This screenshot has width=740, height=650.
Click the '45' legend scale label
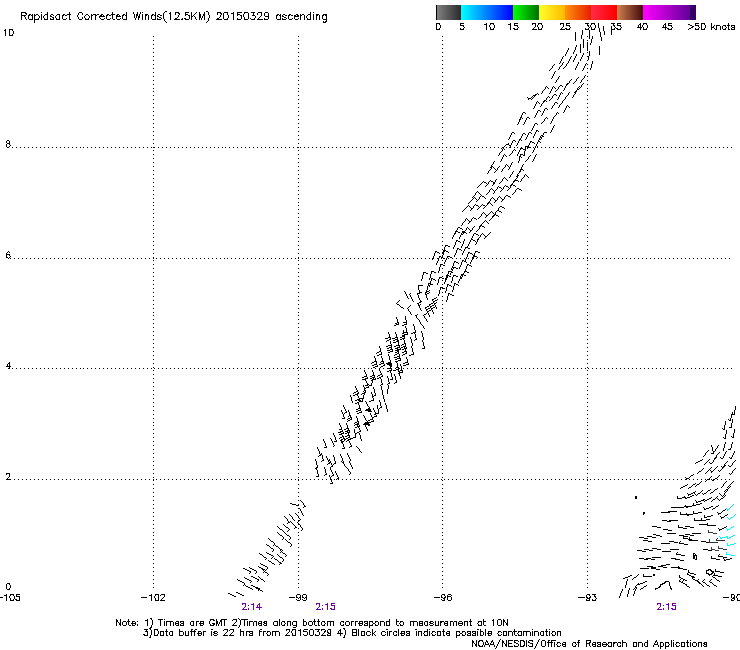point(667,27)
